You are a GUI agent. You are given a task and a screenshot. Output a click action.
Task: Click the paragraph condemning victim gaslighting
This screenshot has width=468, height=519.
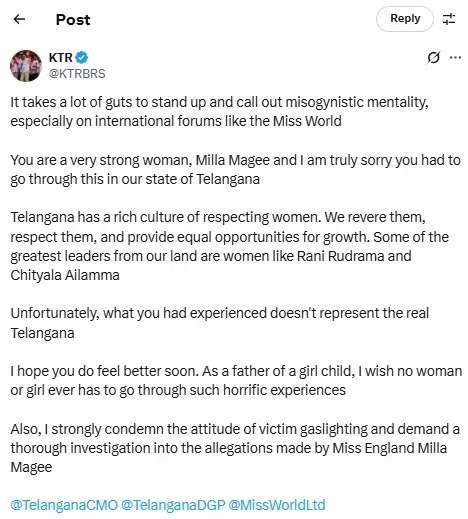pyautogui.click(x=235, y=448)
